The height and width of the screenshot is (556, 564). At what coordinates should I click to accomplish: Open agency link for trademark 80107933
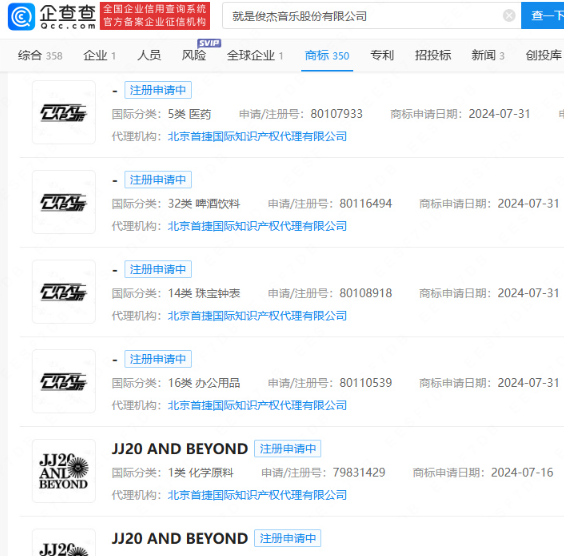tap(257, 136)
